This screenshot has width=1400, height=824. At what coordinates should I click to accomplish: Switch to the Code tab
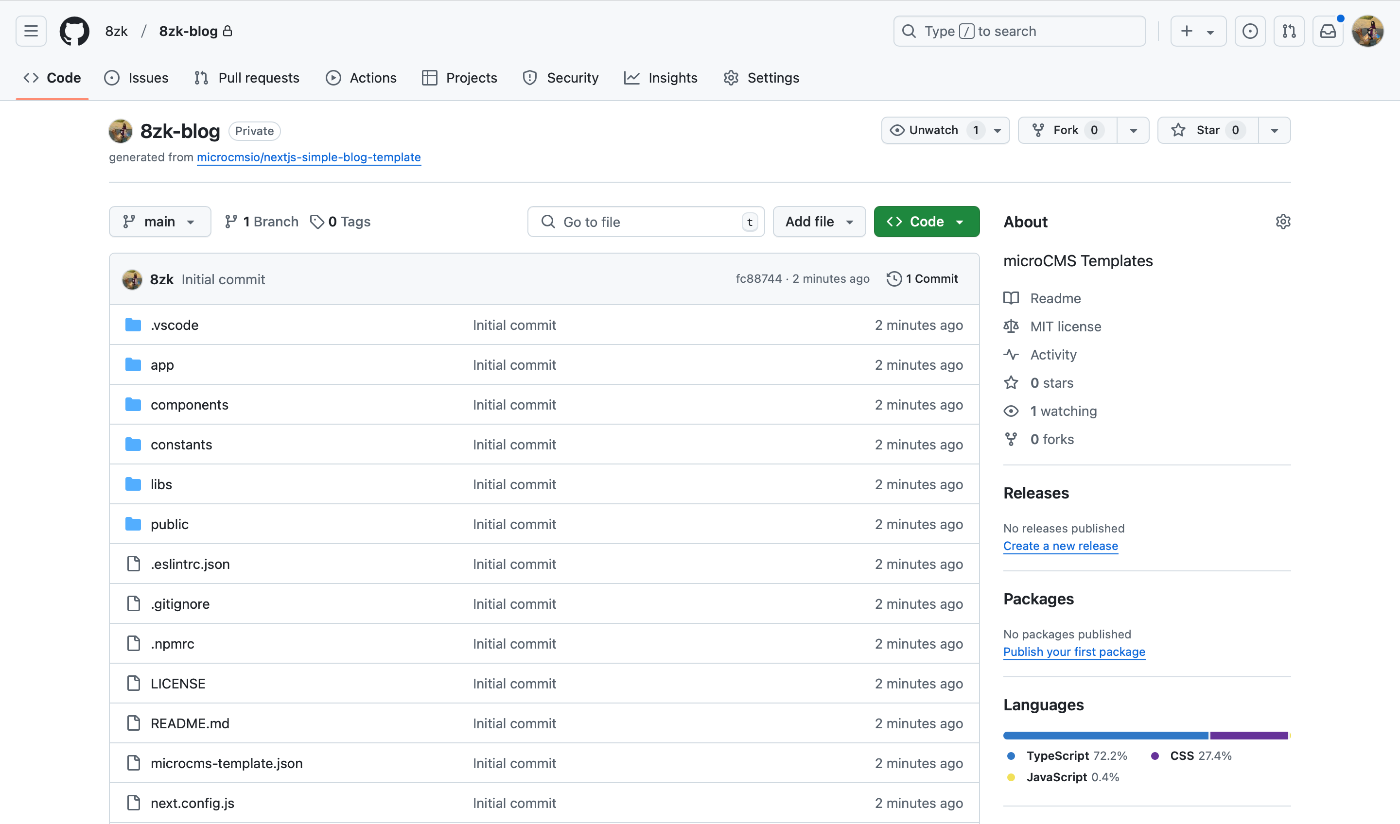52,78
